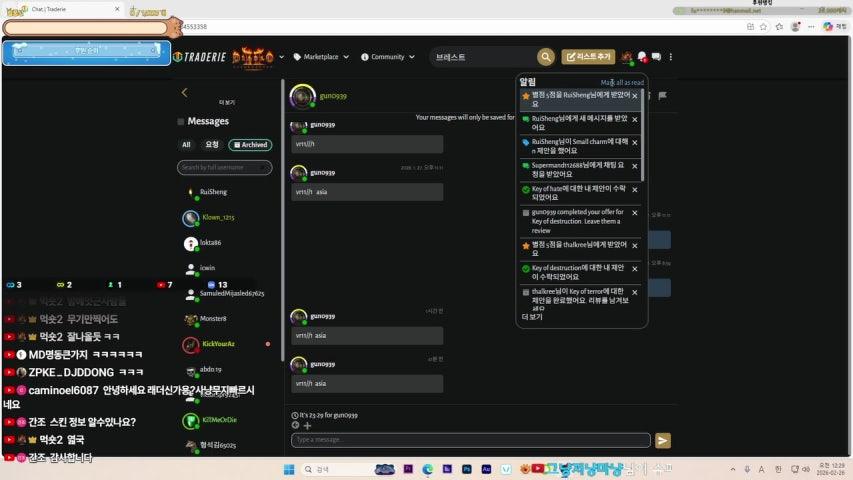Close the Chat | Traderie browser tab
This screenshot has width=853, height=480.
pos(117,9)
